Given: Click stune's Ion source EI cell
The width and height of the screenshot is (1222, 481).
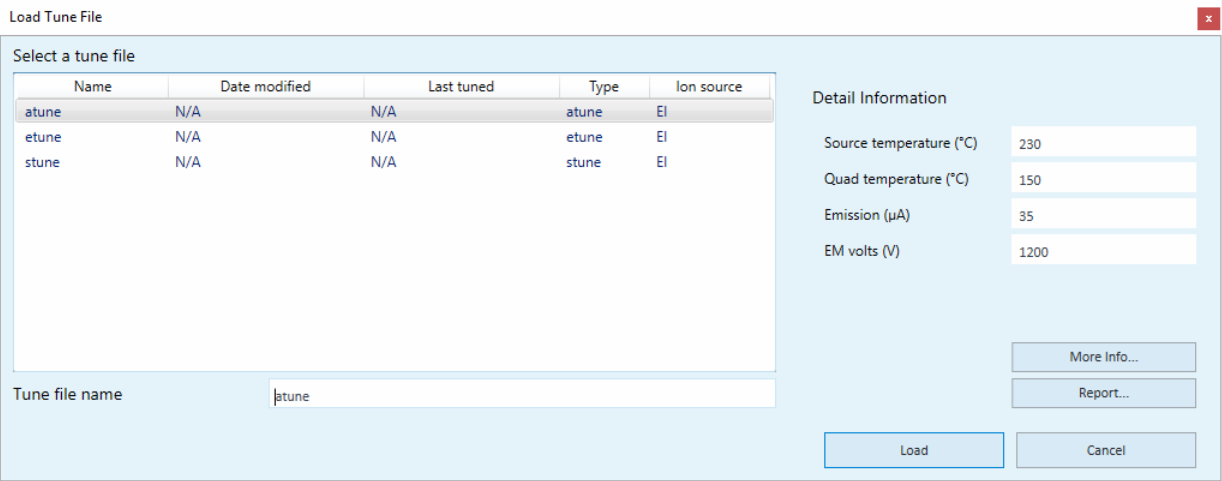Looking at the screenshot, I should click(x=661, y=162).
